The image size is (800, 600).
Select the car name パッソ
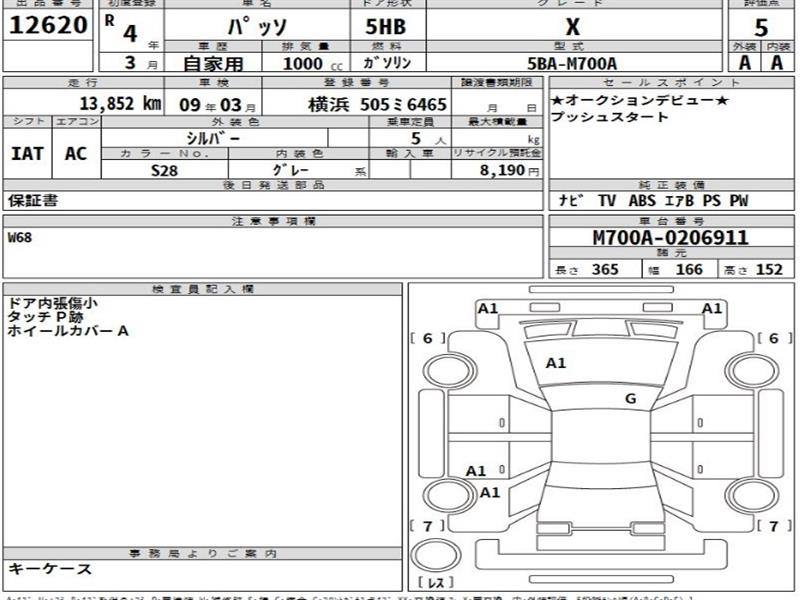tap(257, 27)
